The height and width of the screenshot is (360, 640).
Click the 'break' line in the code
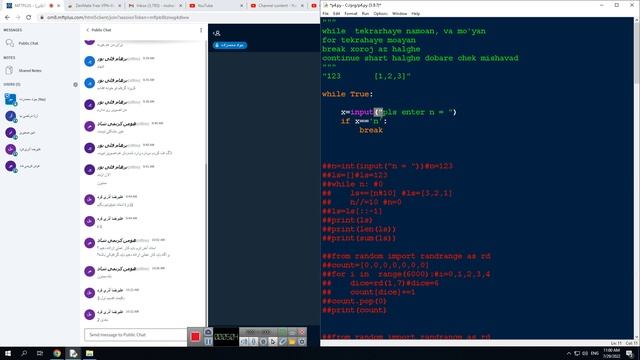(371, 130)
